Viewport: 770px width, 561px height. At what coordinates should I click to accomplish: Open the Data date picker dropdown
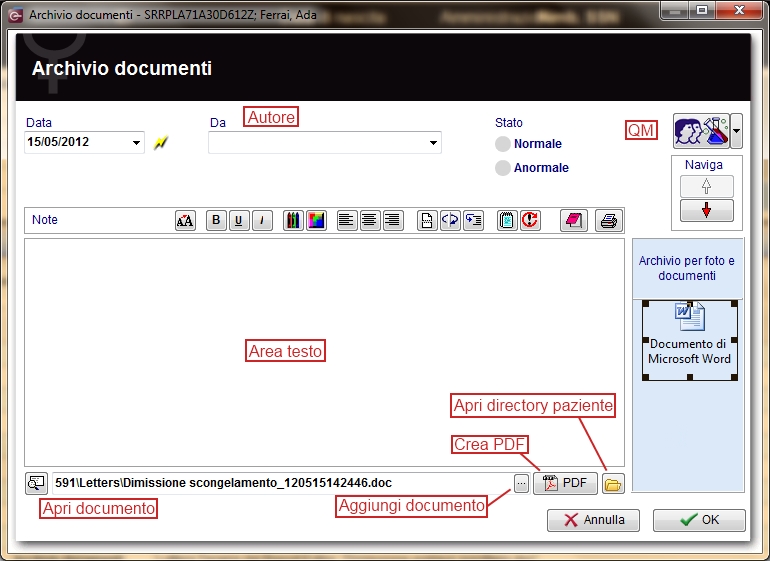(136, 143)
